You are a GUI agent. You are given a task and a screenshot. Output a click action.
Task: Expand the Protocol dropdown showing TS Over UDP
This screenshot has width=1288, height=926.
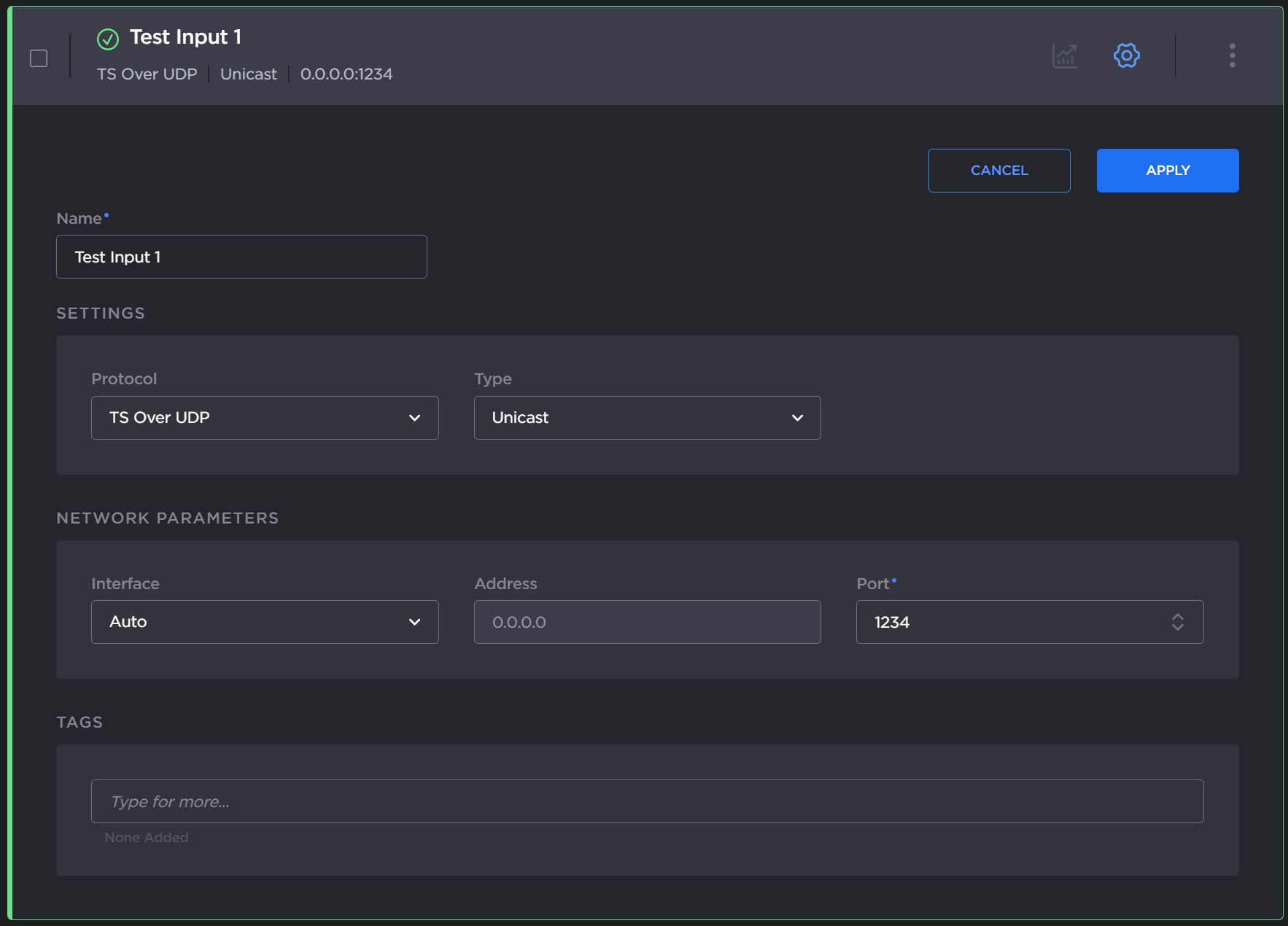point(265,418)
